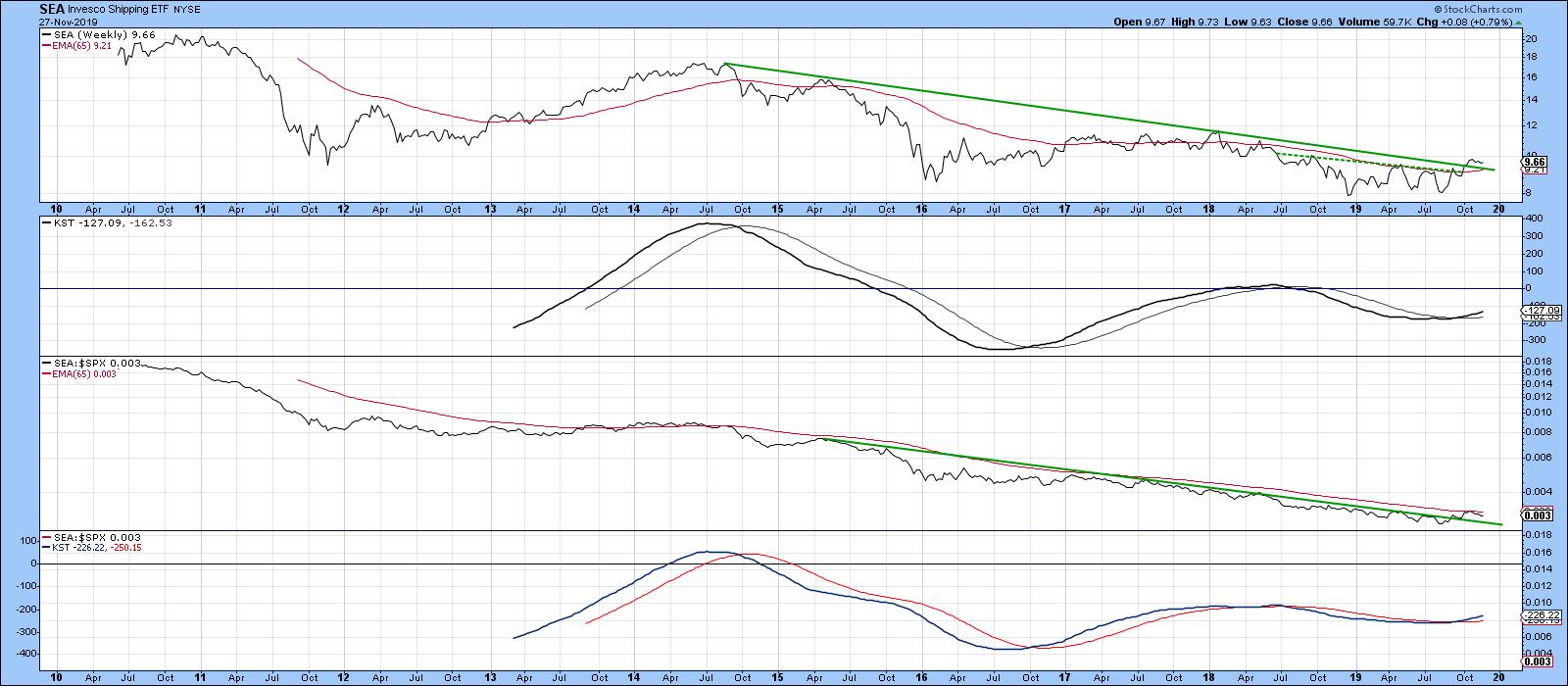Screen dimensions: 1568x686
Task: Select the SEA ticker symbol in the title
Action: [51, 9]
